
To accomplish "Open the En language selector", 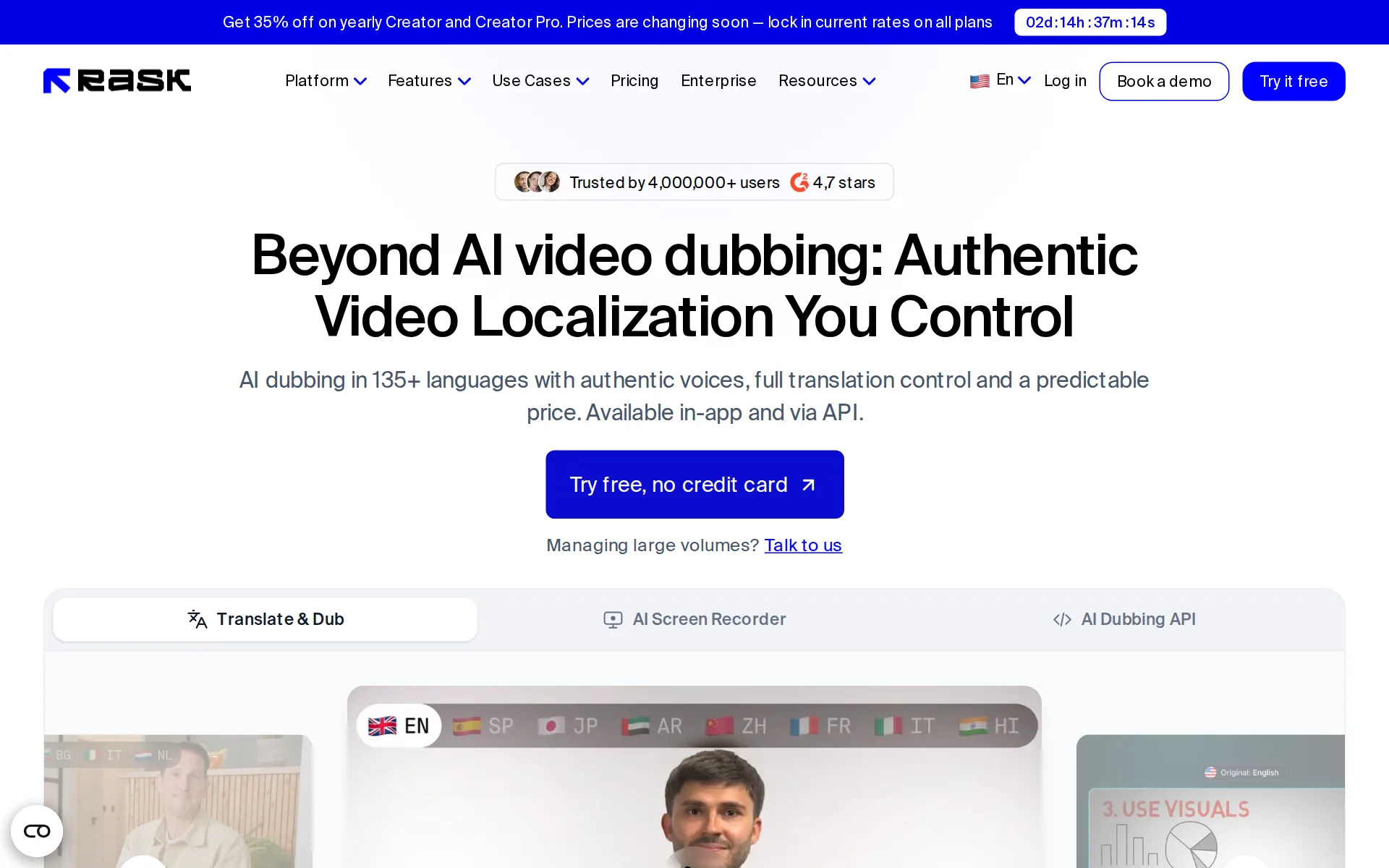I will (1001, 80).
